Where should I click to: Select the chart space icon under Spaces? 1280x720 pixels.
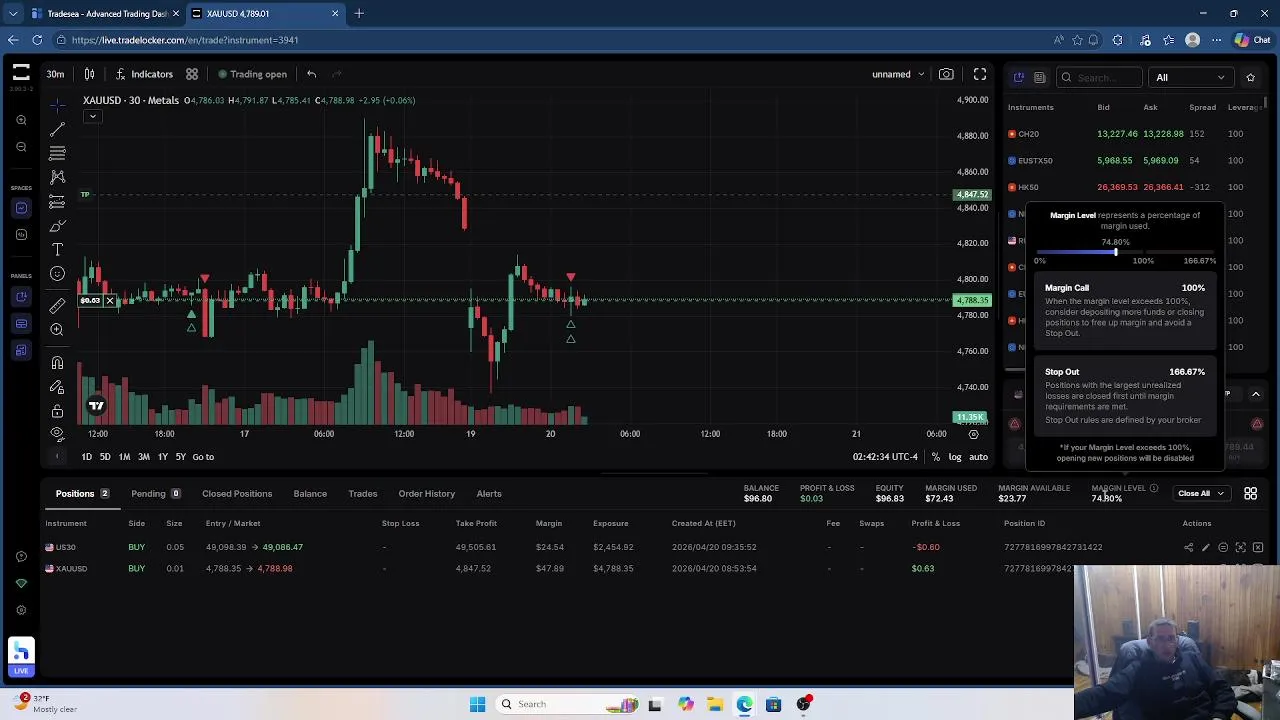click(x=21, y=208)
